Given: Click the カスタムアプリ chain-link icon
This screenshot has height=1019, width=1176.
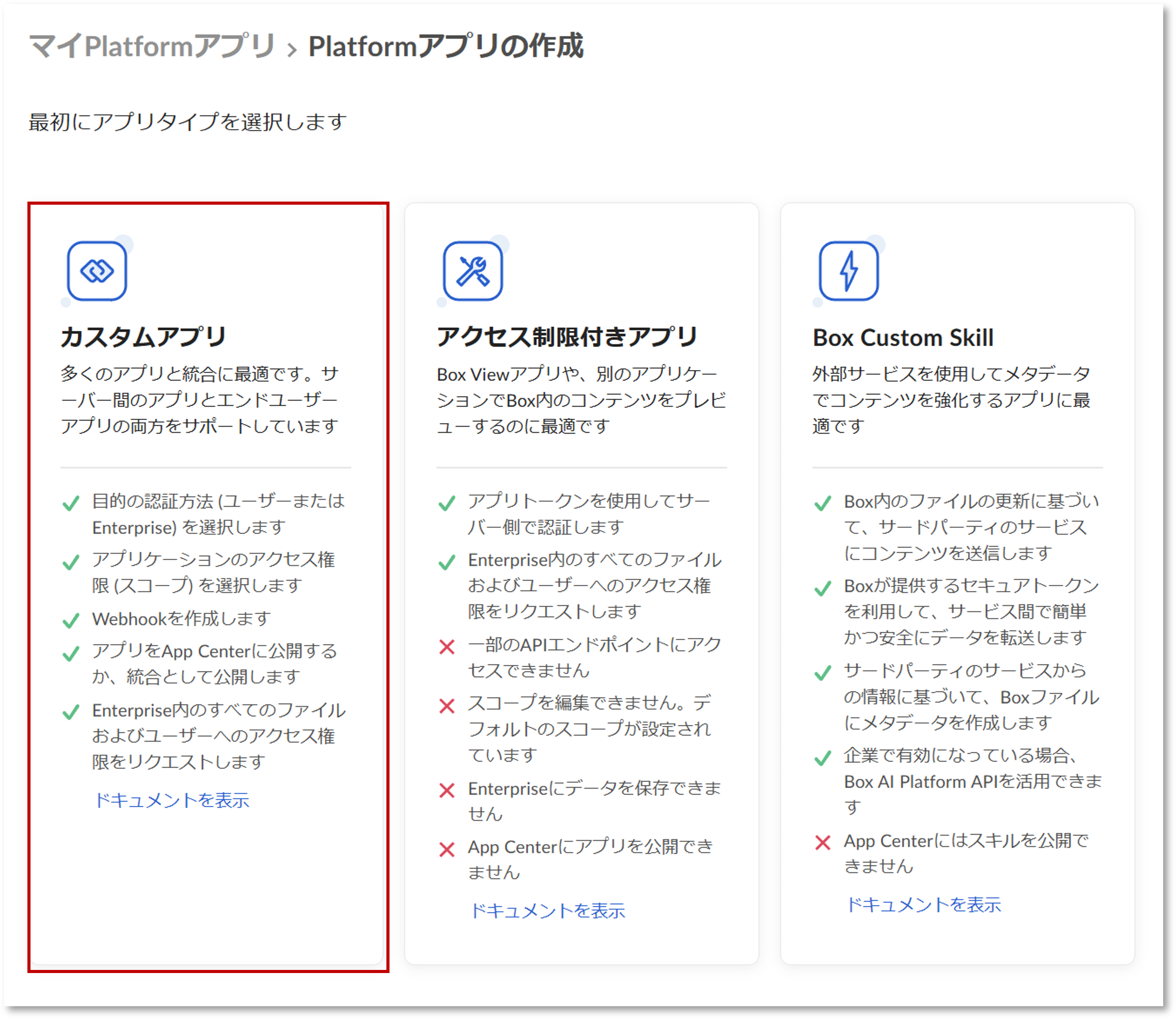Looking at the screenshot, I should point(97,271).
